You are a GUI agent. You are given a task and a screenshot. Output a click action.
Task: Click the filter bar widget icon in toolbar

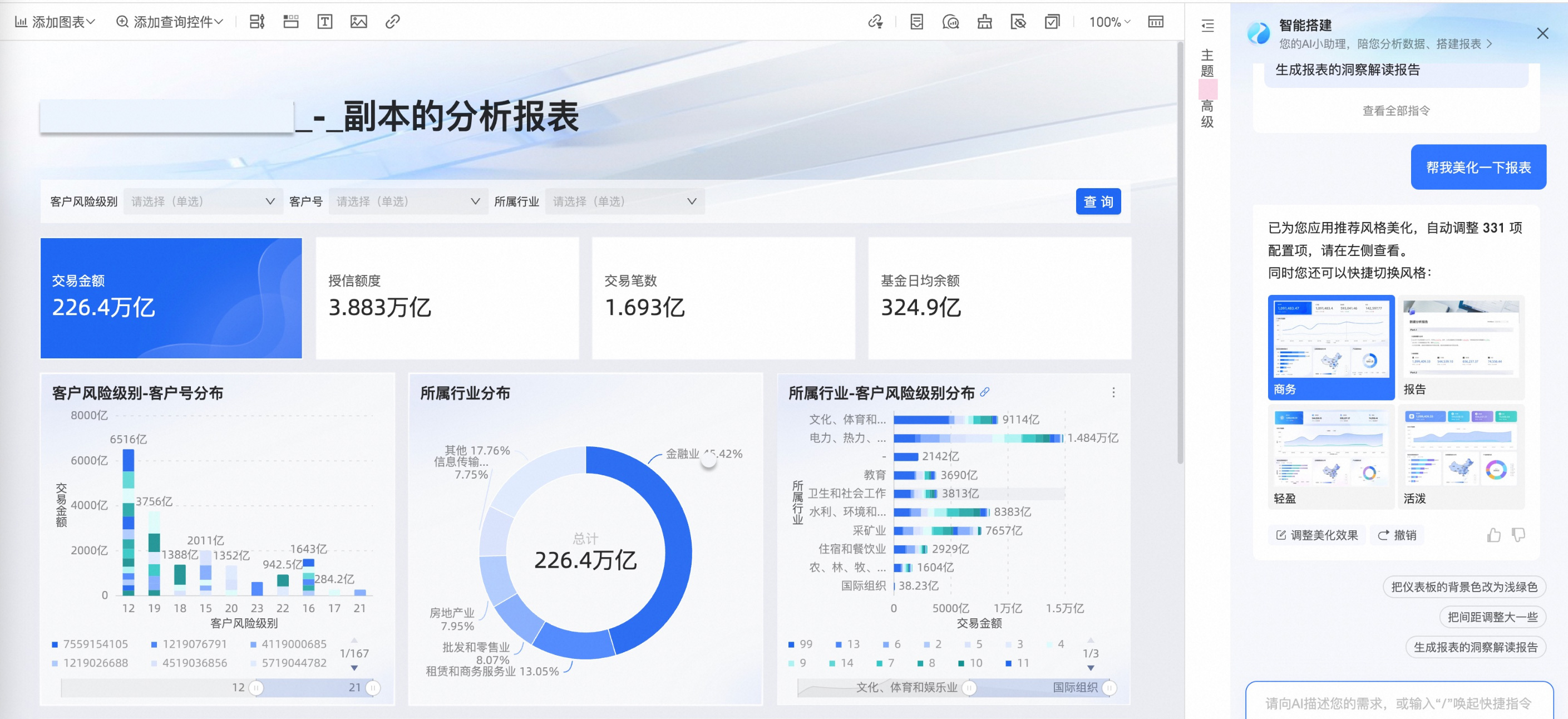[257, 22]
